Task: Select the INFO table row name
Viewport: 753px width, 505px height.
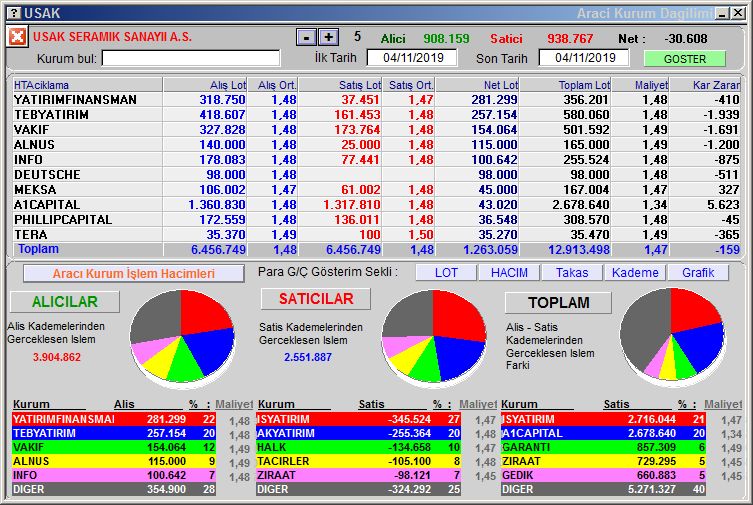Action: point(28,159)
